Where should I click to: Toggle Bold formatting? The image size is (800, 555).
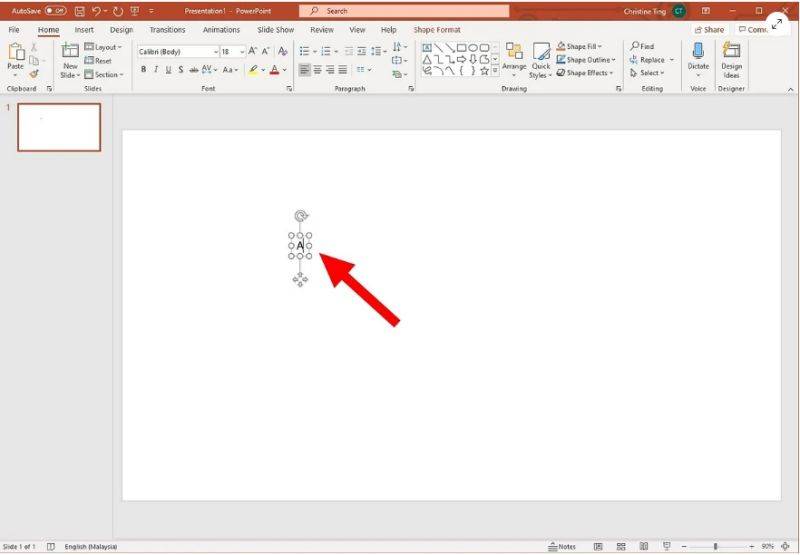(x=143, y=69)
